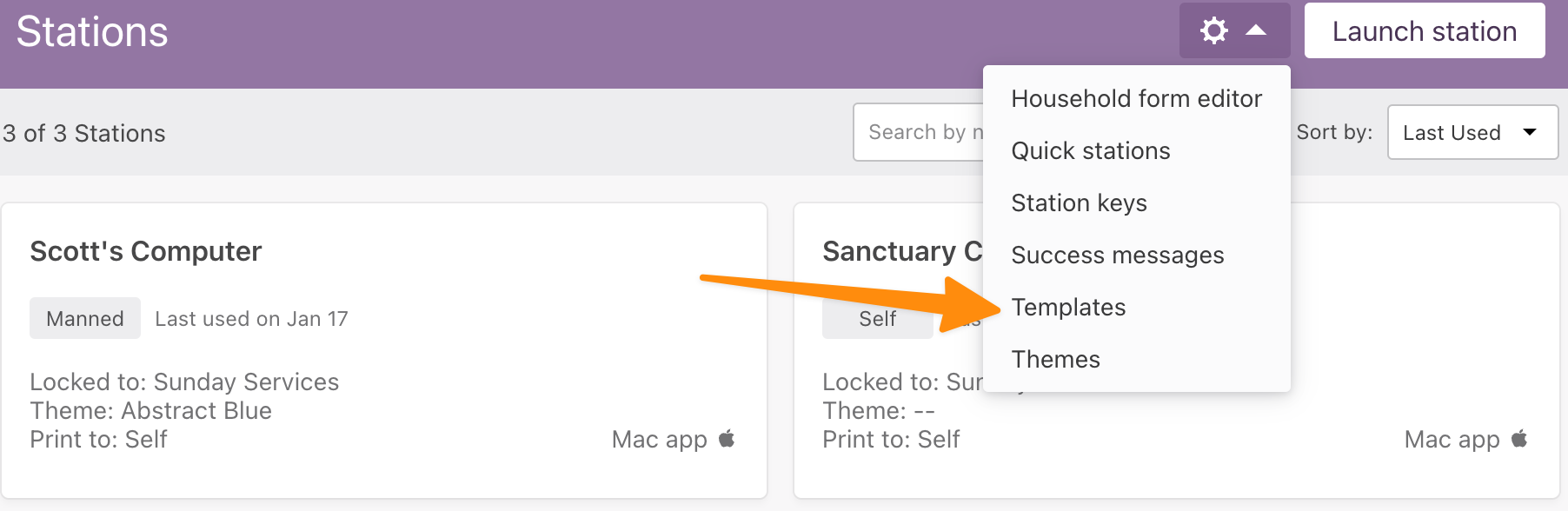Viewport: 1568px width, 511px height.
Task: Click the Apple icon on Scott's Computer card
Action: [727, 439]
